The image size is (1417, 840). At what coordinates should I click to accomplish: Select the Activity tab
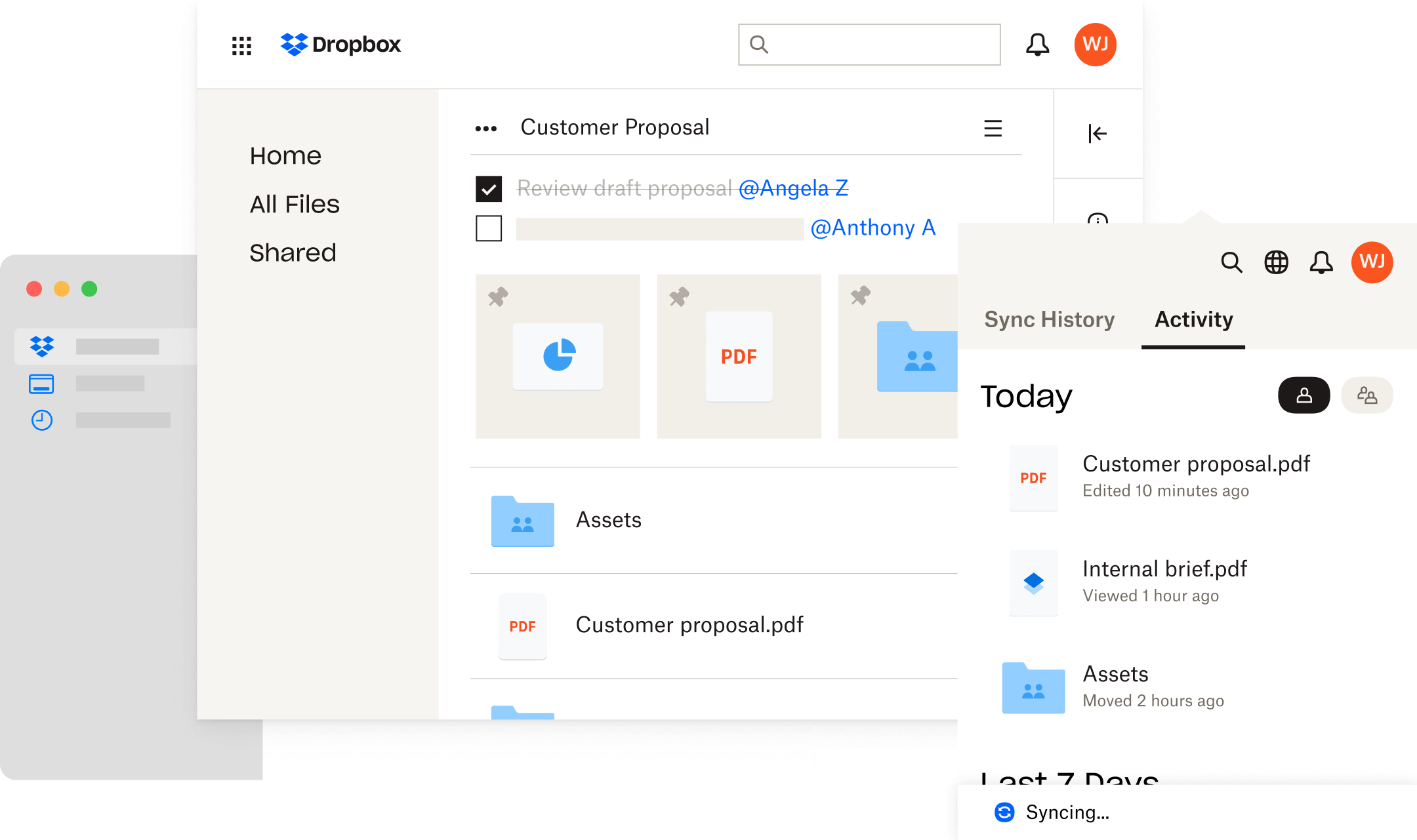[x=1192, y=320]
